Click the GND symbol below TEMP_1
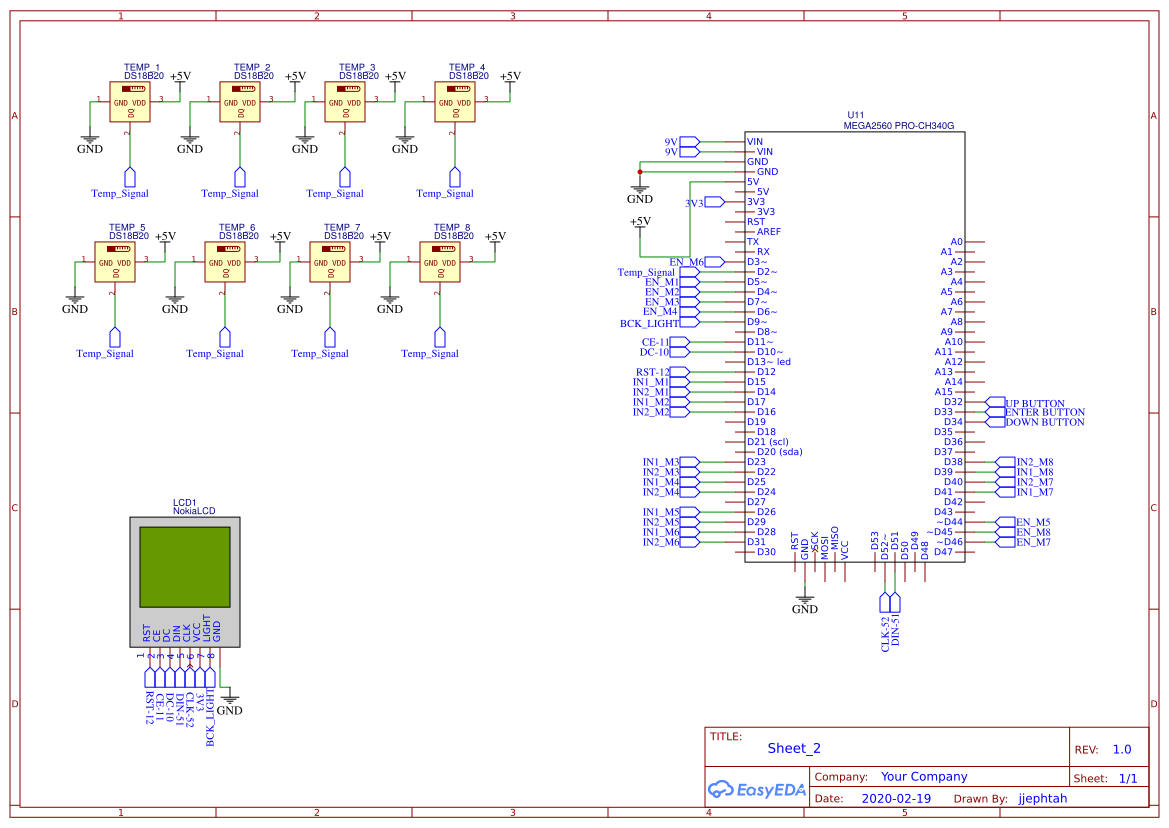 (89, 140)
